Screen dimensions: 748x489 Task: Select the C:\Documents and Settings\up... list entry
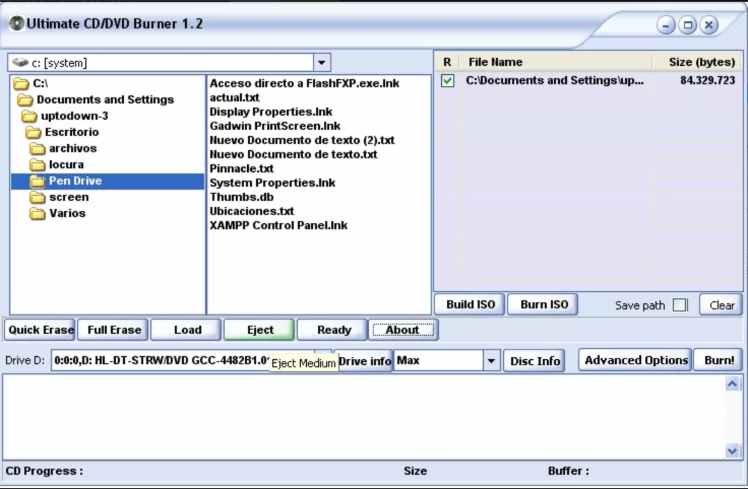pos(554,81)
